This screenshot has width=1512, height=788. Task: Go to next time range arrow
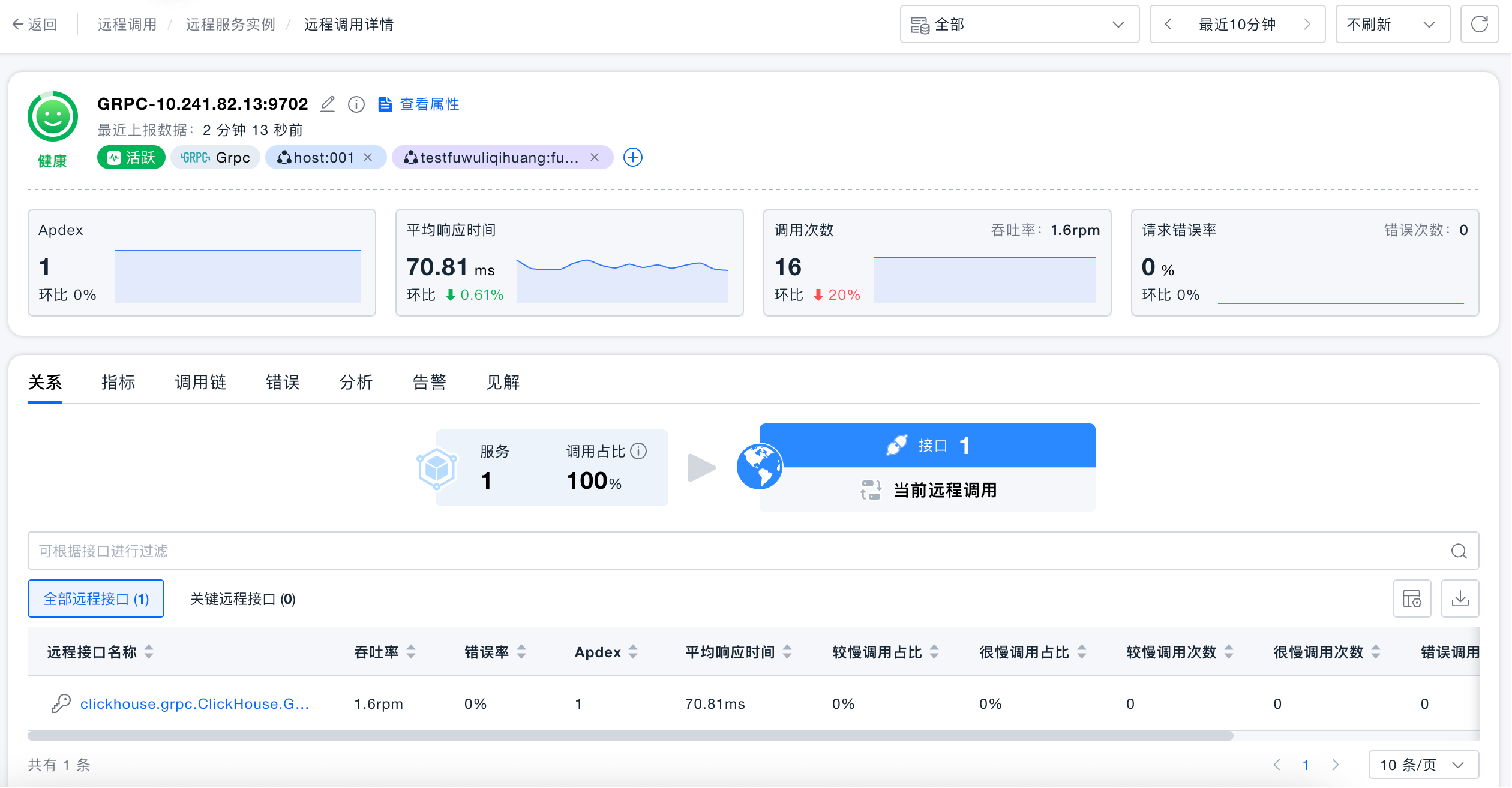coord(1307,25)
